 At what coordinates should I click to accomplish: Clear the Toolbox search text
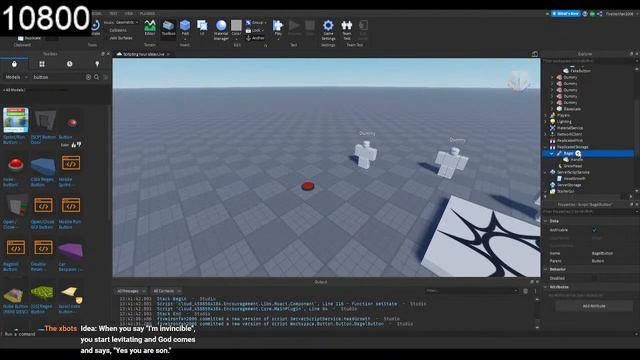tap(88, 77)
